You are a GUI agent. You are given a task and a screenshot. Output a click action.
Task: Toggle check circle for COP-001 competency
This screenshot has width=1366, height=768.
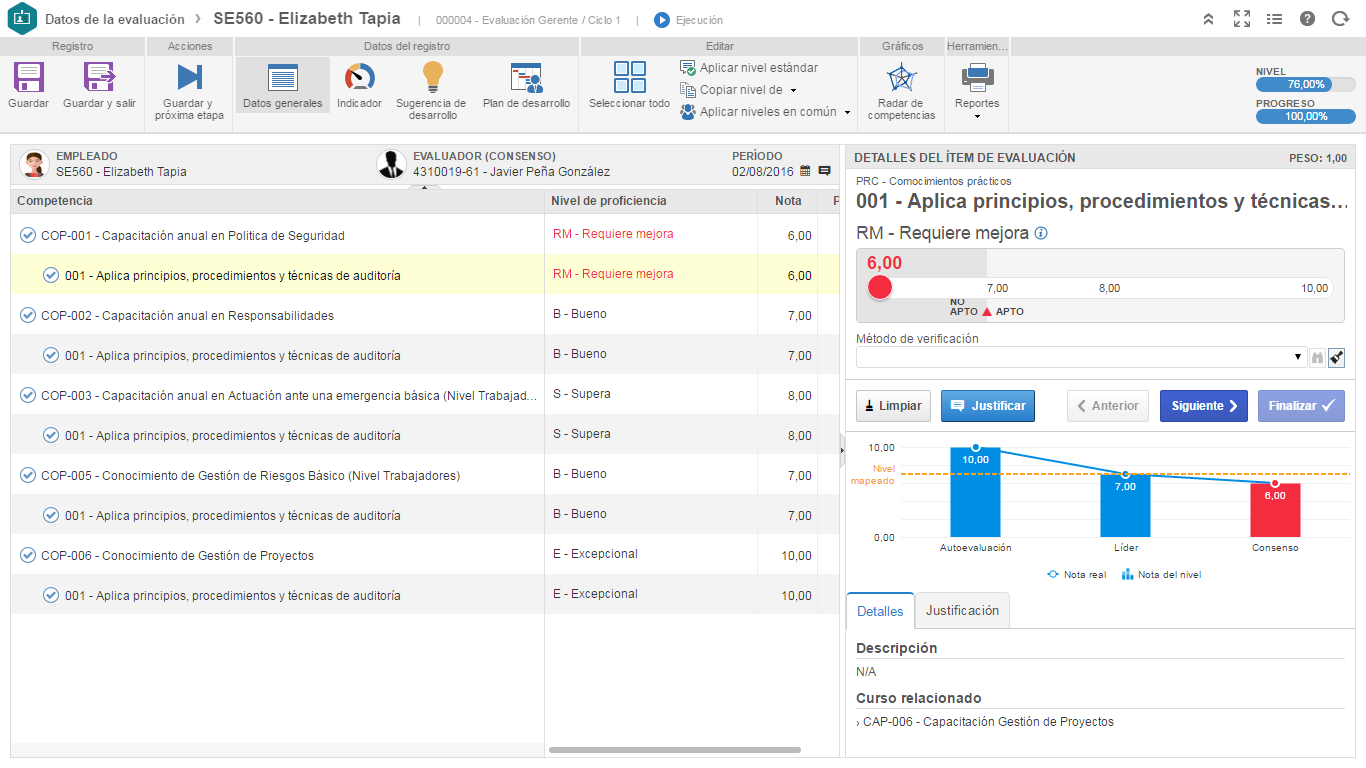28,235
